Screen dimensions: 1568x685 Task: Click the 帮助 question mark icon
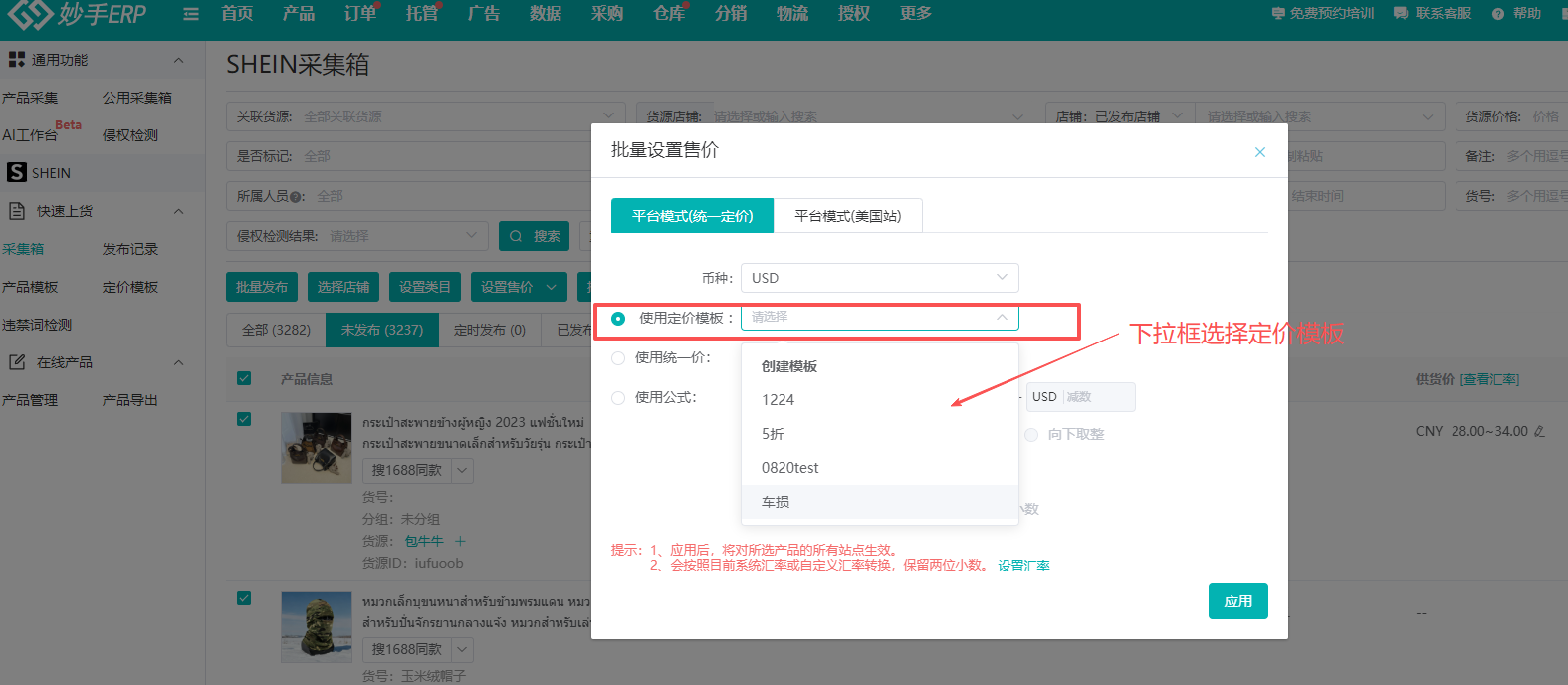1498,14
